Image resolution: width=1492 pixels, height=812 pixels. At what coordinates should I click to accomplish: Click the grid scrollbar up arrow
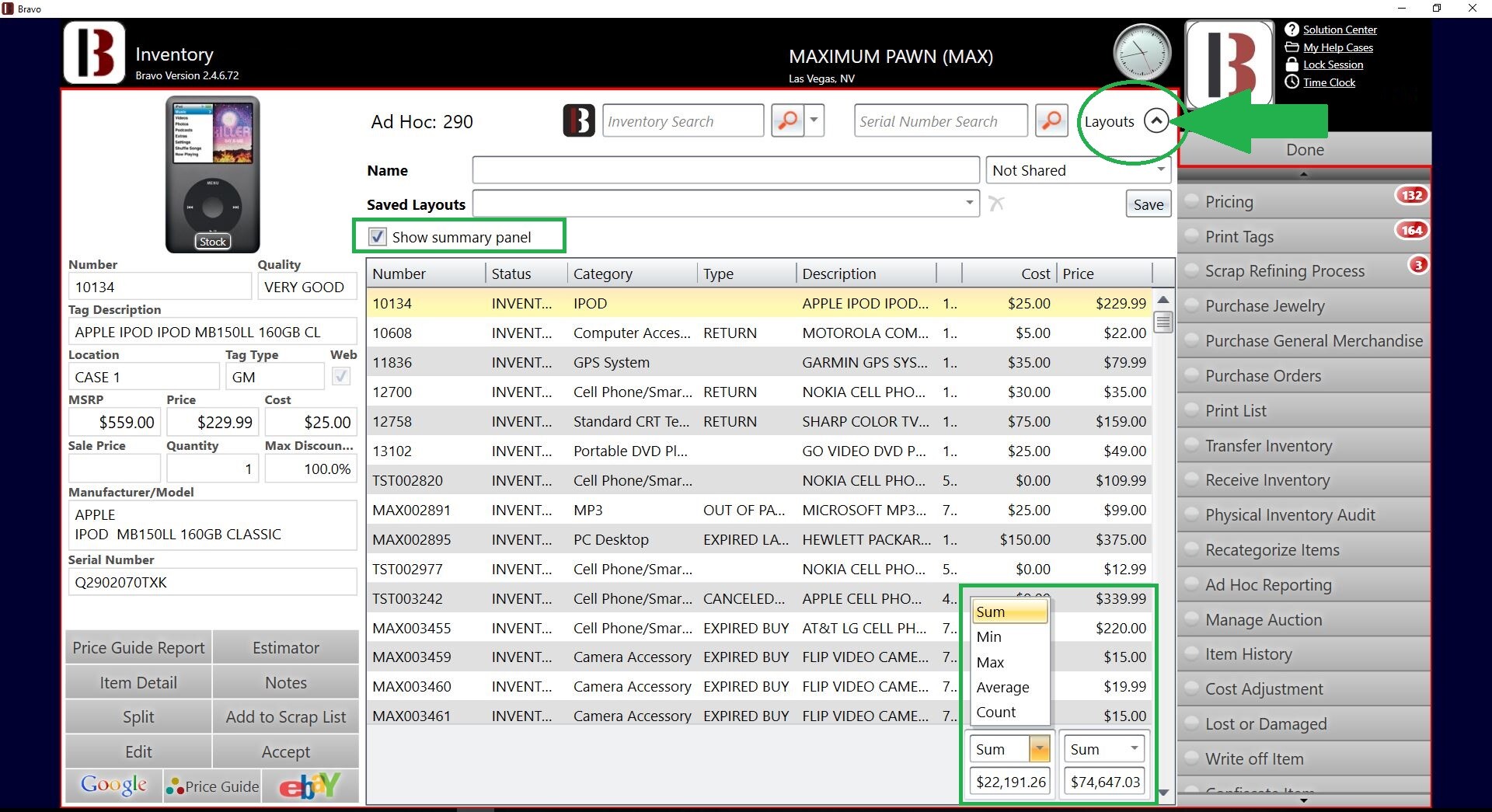(x=1163, y=300)
